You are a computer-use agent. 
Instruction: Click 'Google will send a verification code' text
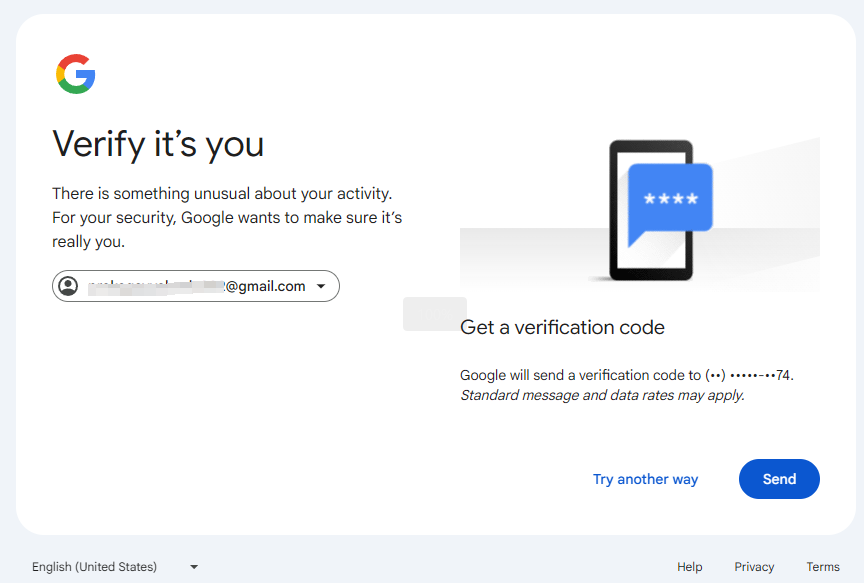(627, 375)
